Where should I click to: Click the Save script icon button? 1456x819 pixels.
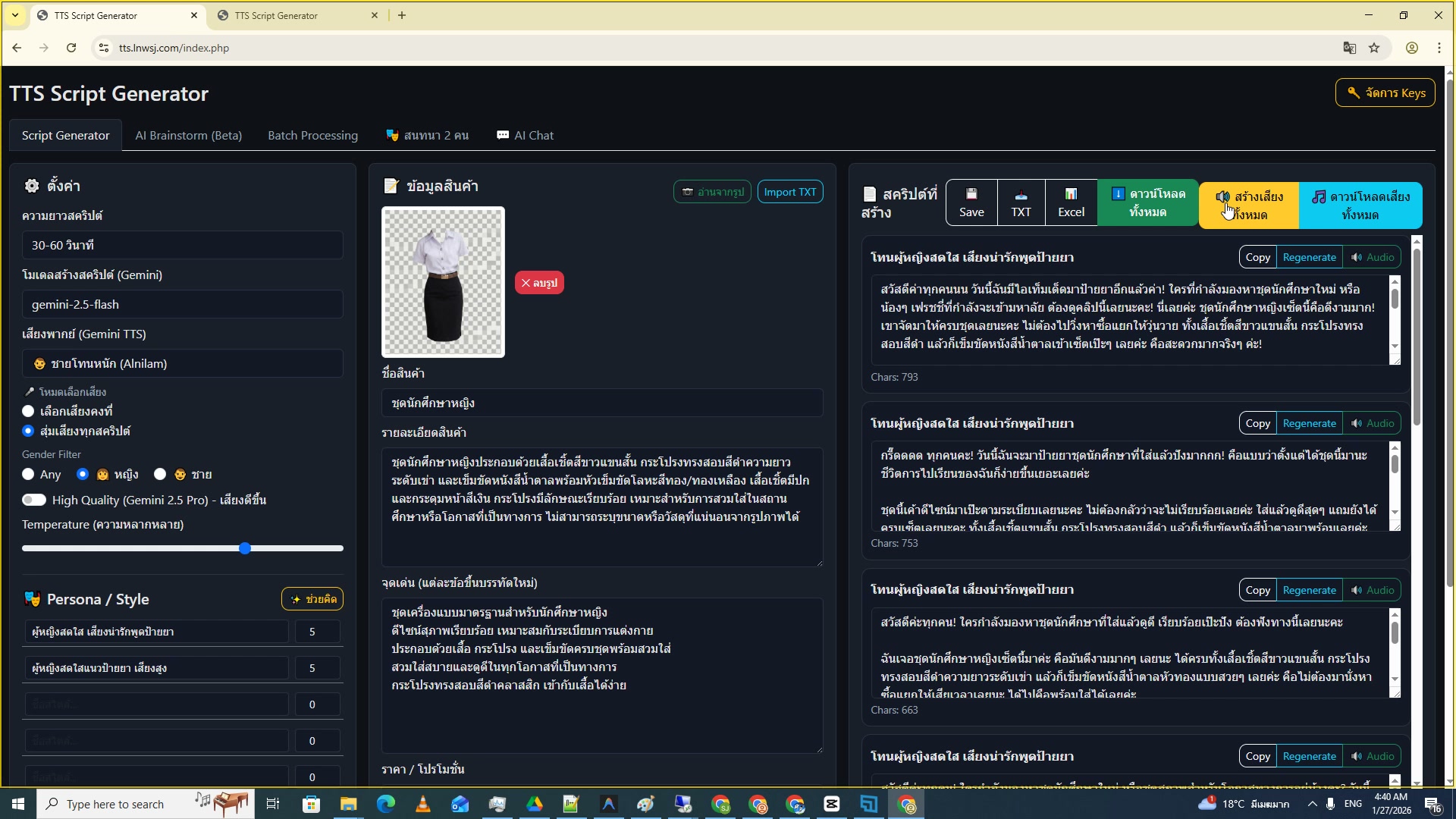pos(971,202)
